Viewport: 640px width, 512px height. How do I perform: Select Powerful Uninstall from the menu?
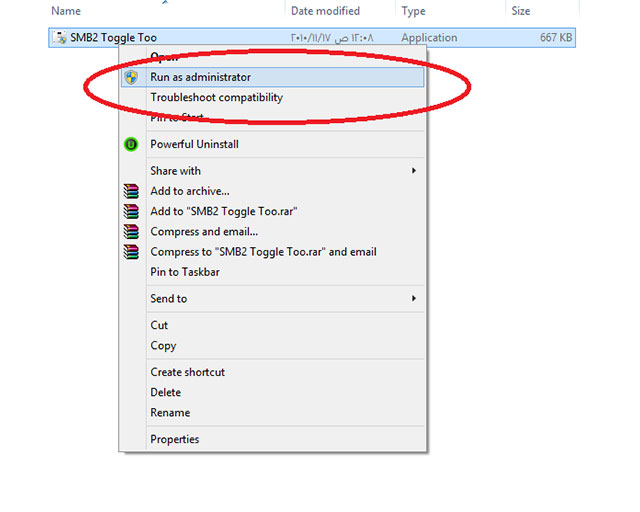click(x=273, y=144)
